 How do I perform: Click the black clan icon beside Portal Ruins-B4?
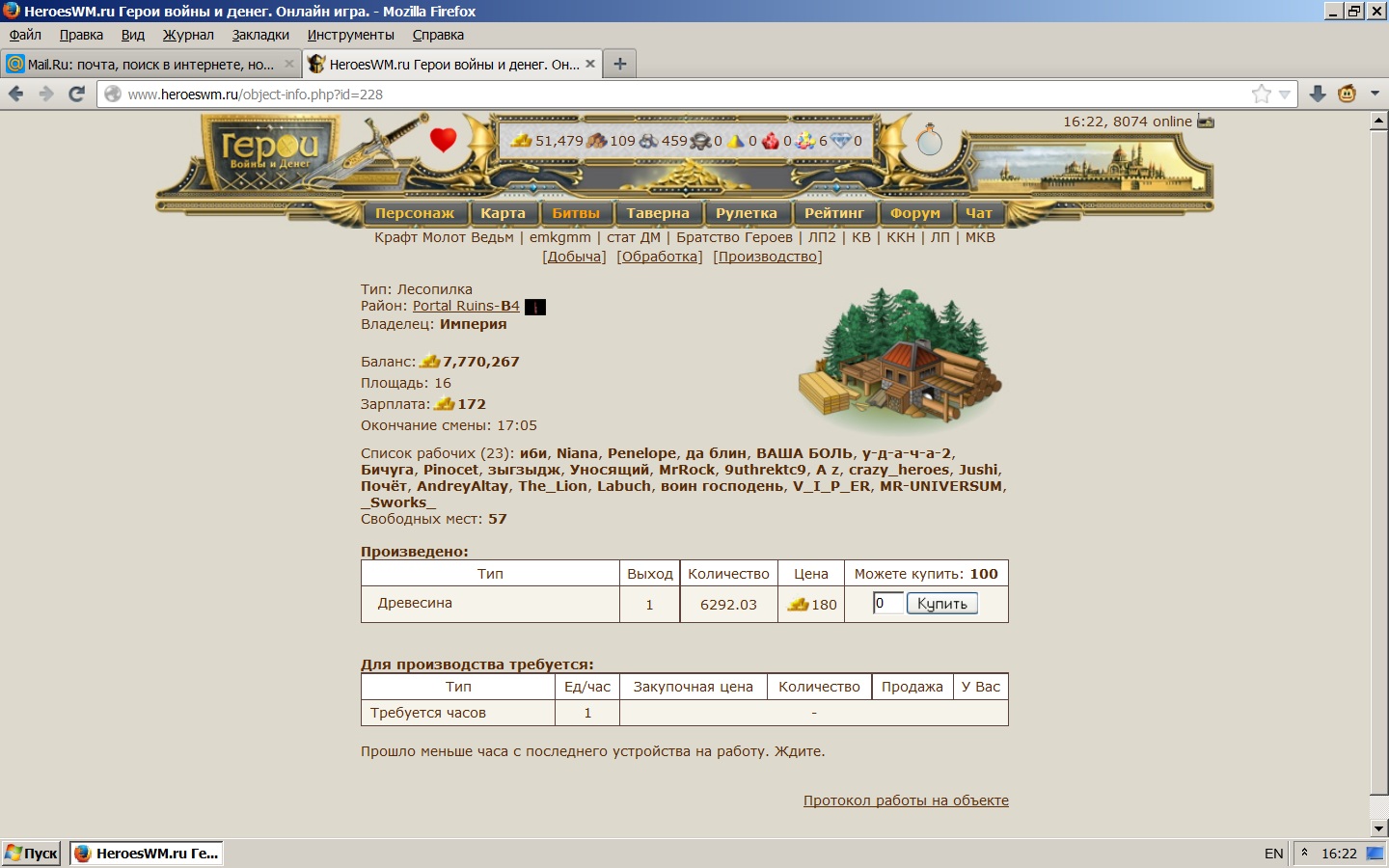535,307
